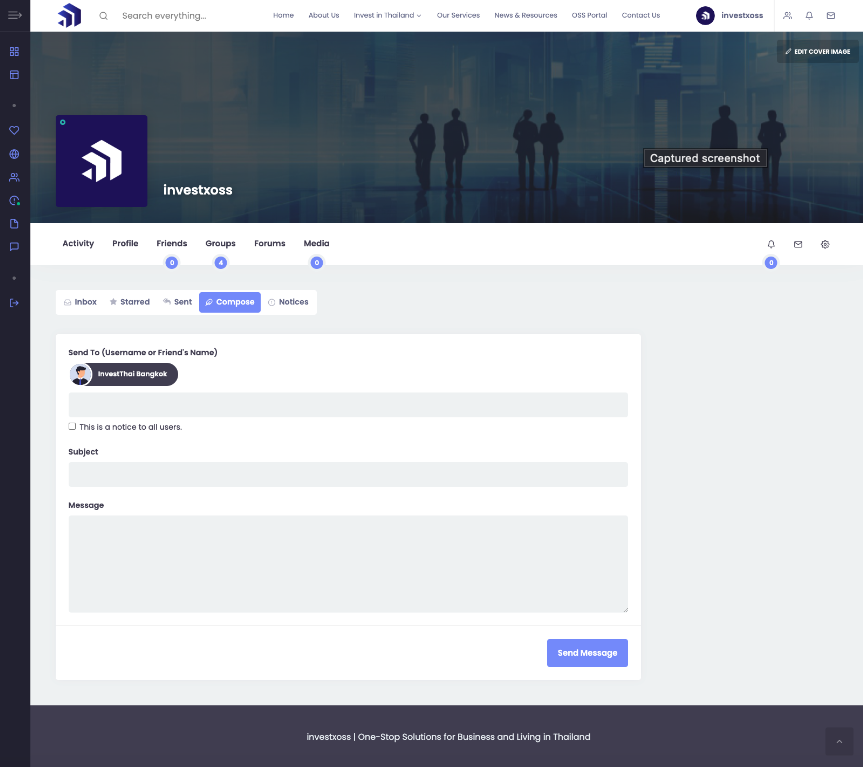Click the scroll-to-top arrow button
Image resolution: width=863 pixels, height=767 pixels.
(x=839, y=742)
